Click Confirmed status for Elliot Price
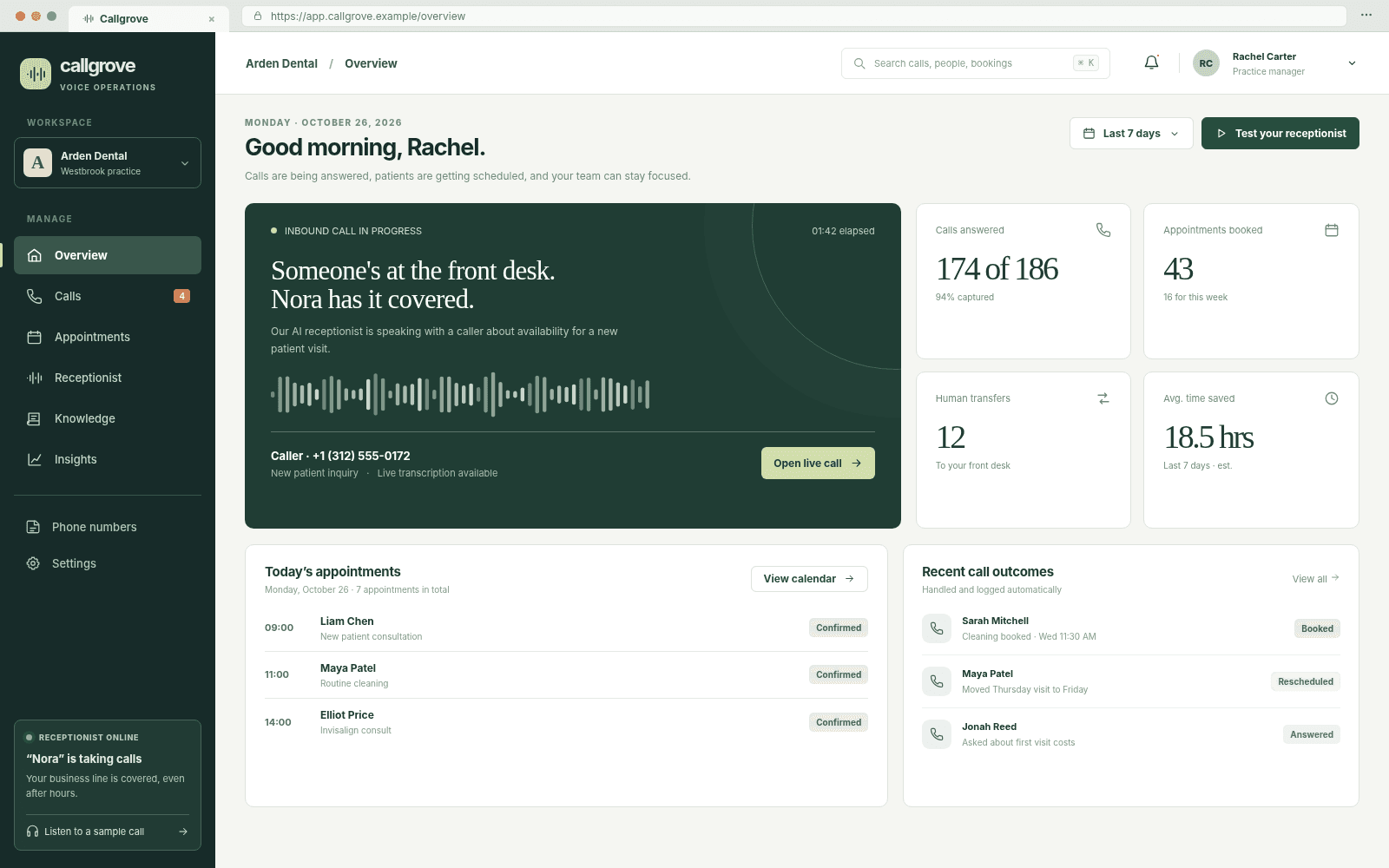 click(839, 722)
